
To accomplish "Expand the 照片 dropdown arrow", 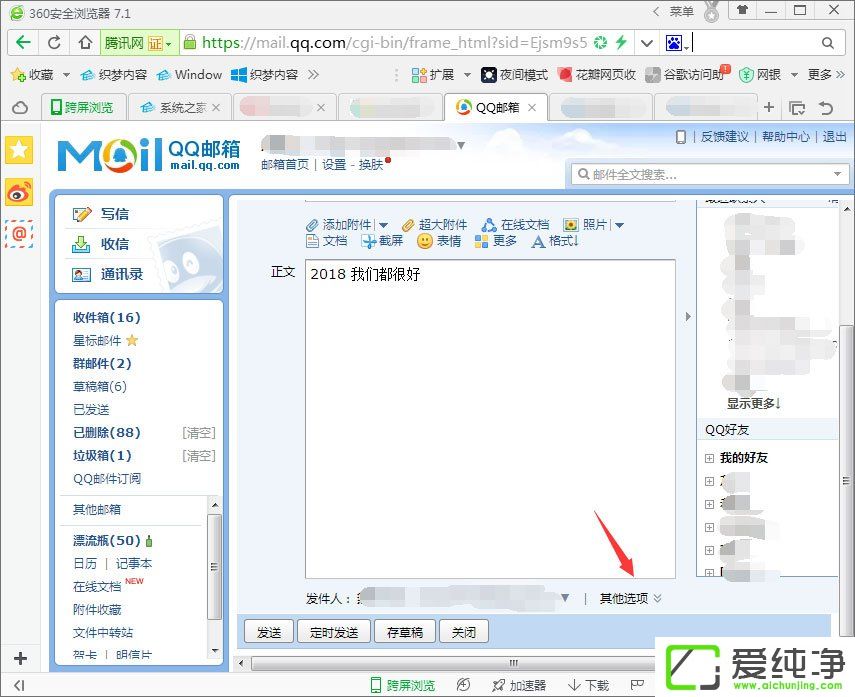I will click(x=617, y=224).
